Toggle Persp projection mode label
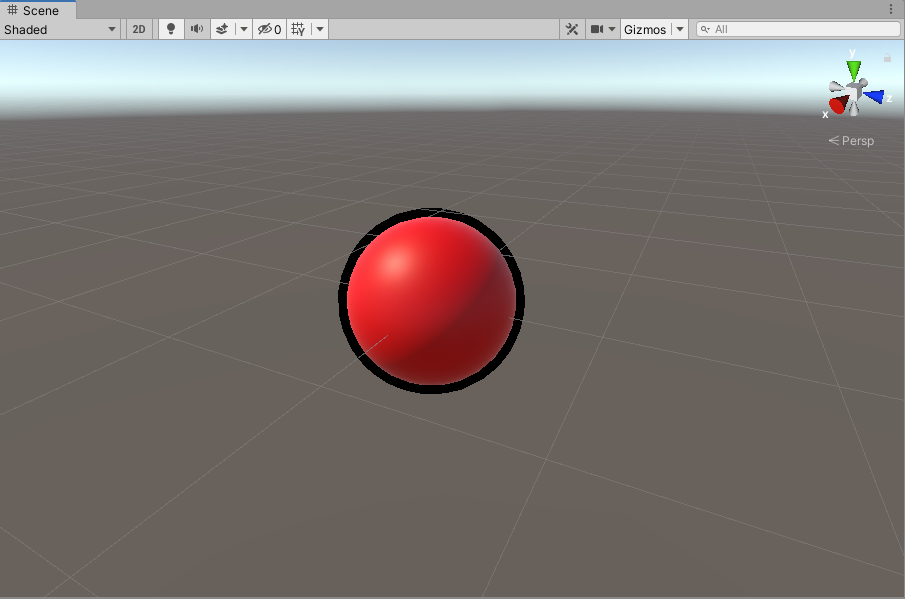The width and height of the screenshot is (905, 599). (x=851, y=141)
